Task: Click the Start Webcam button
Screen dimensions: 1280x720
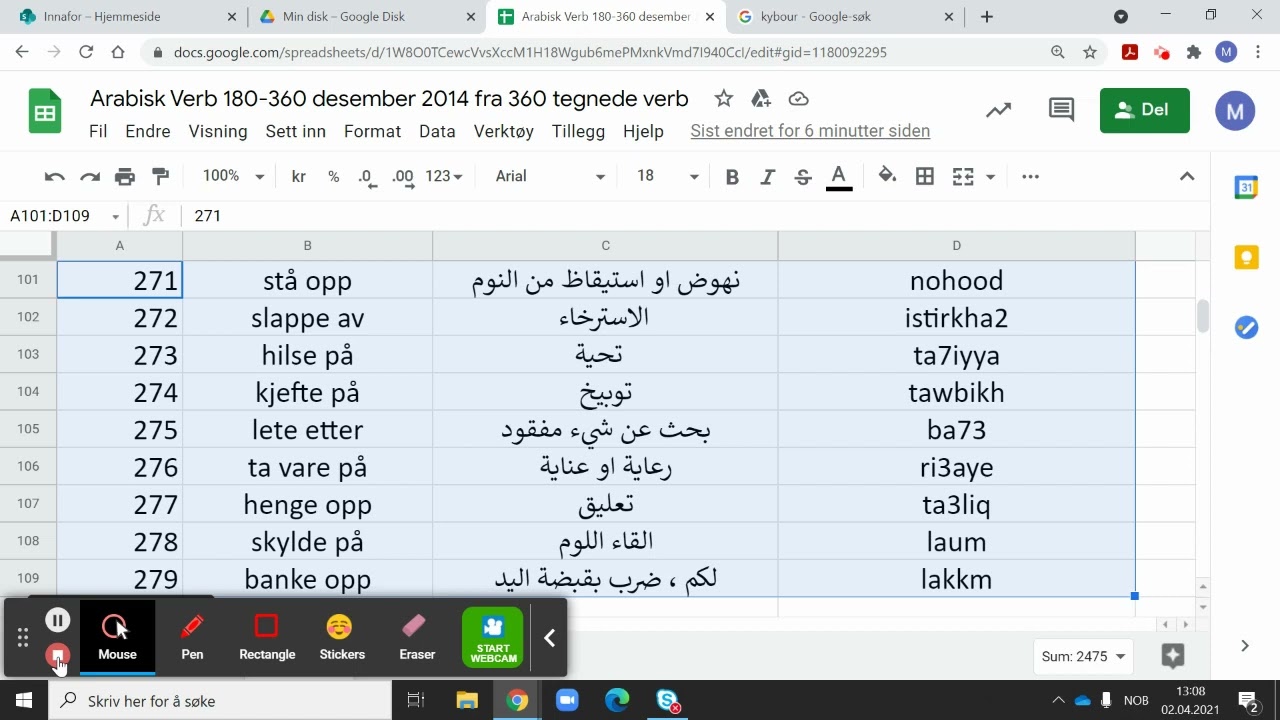Action: click(493, 638)
